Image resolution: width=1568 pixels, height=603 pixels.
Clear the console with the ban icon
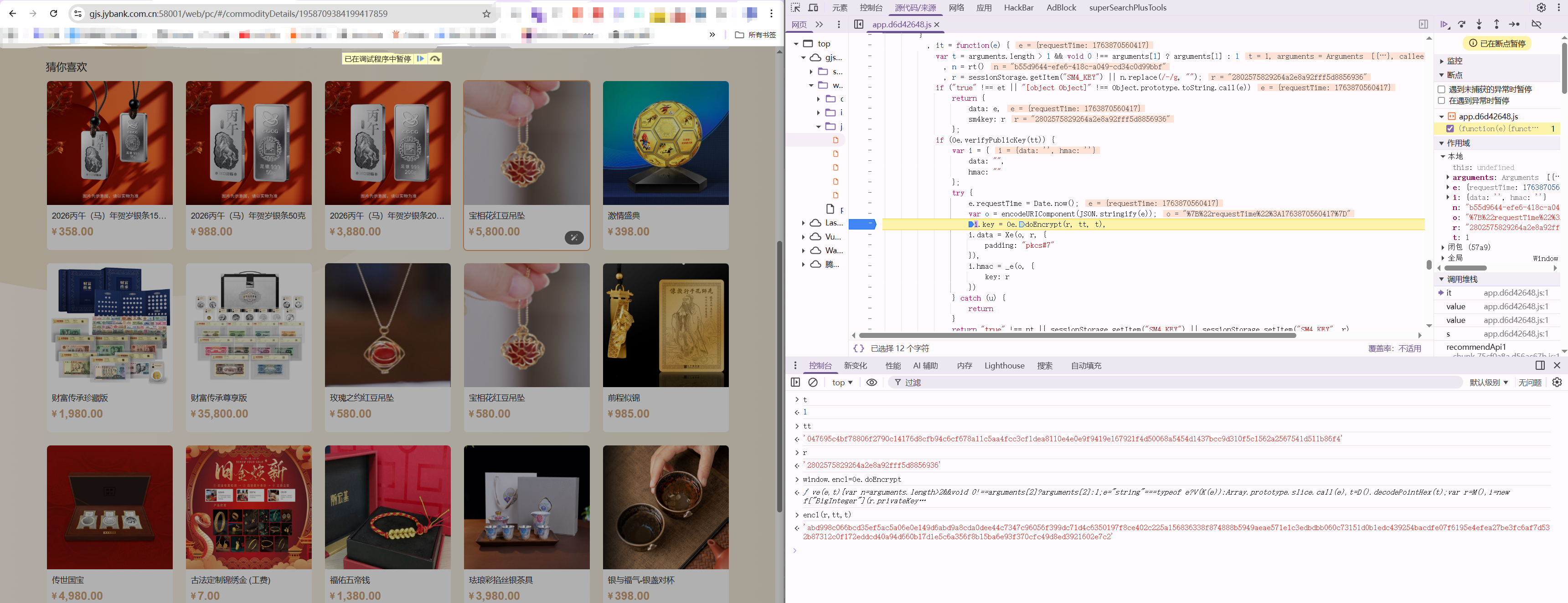pyautogui.click(x=813, y=382)
